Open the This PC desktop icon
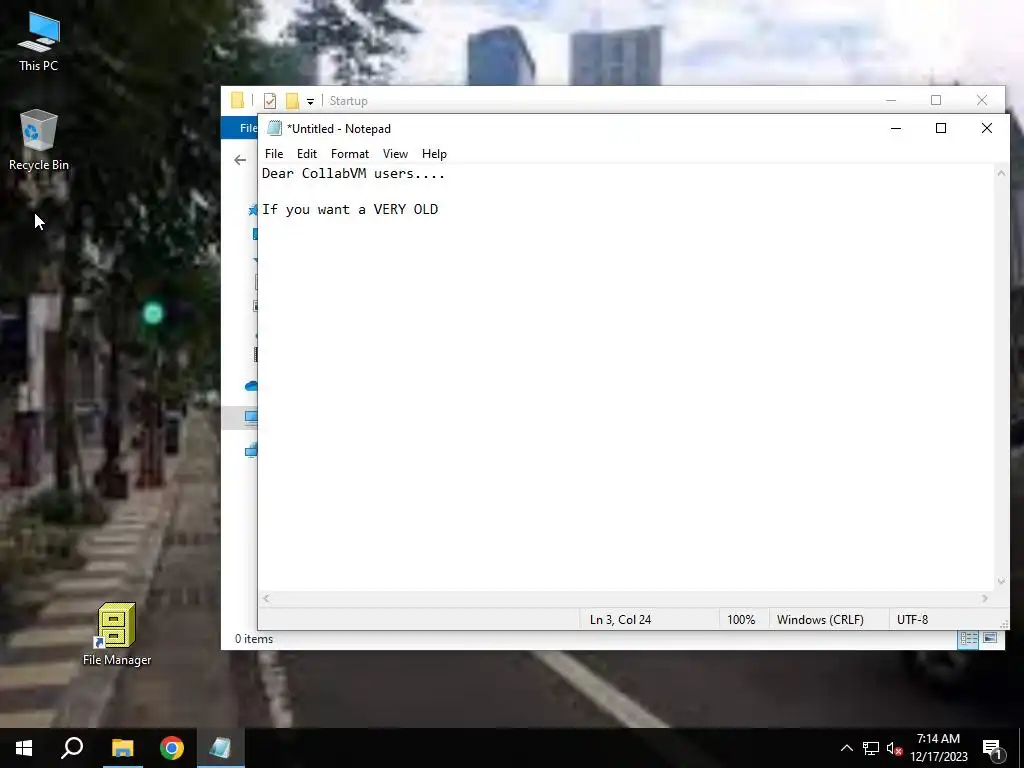The height and width of the screenshot is (768, 1024). pos(39,40)
